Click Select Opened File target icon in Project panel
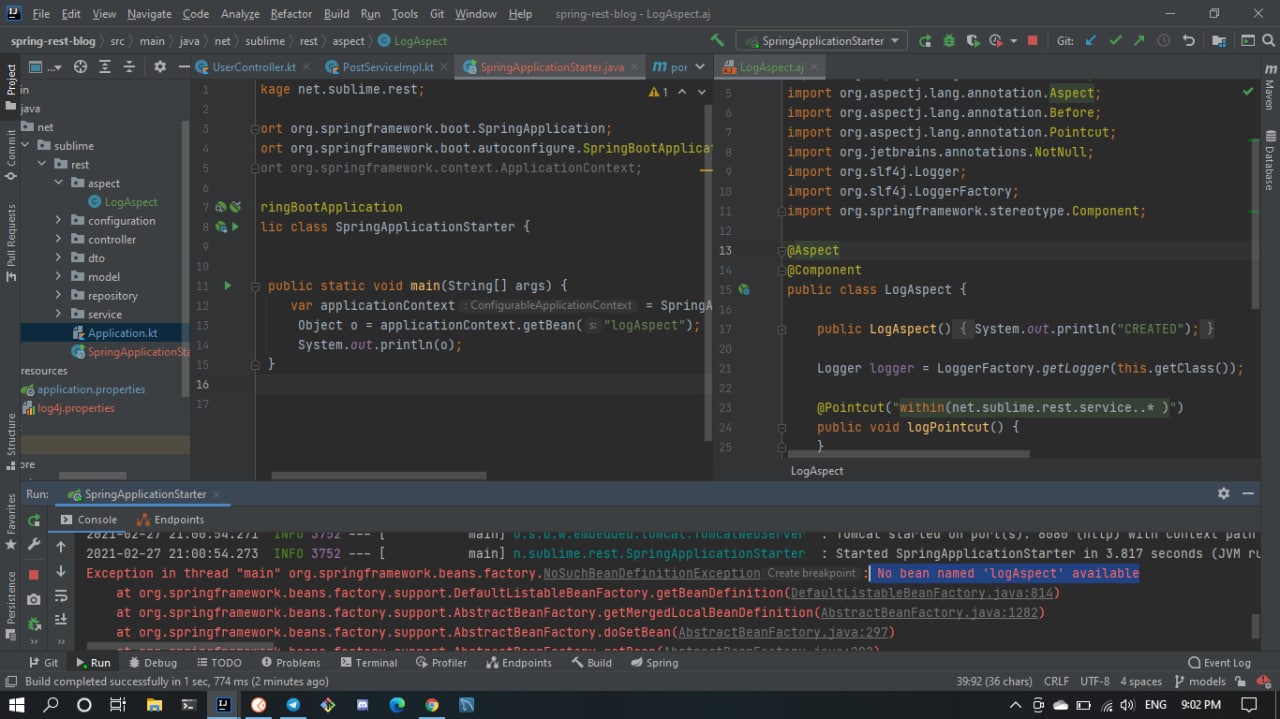 pos(80,67)
